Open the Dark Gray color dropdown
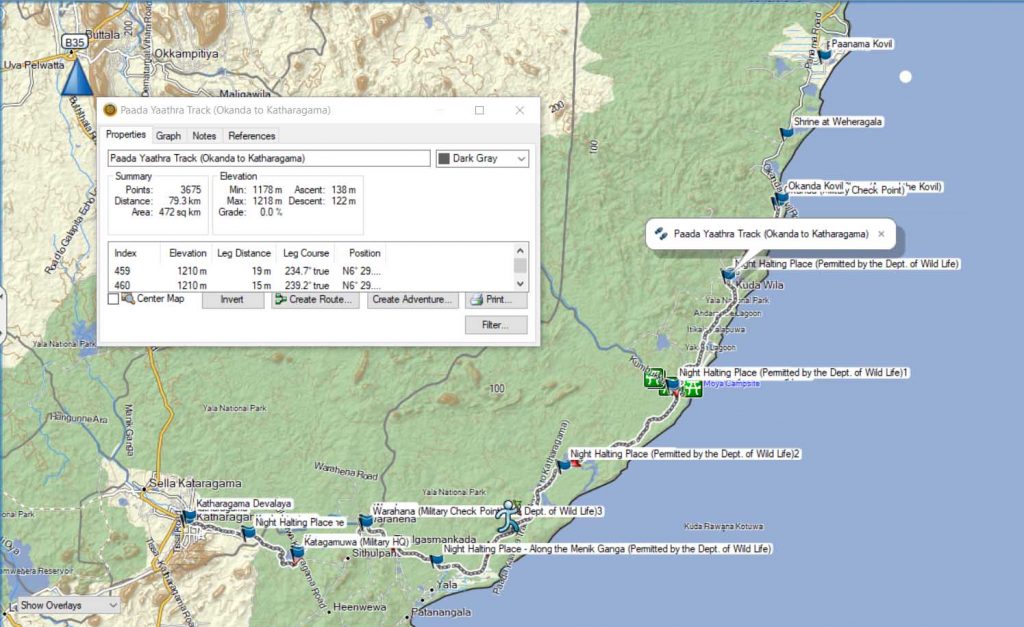Image resolution: width=1024 pixels, height=627 pixels. tap(482, 158)
